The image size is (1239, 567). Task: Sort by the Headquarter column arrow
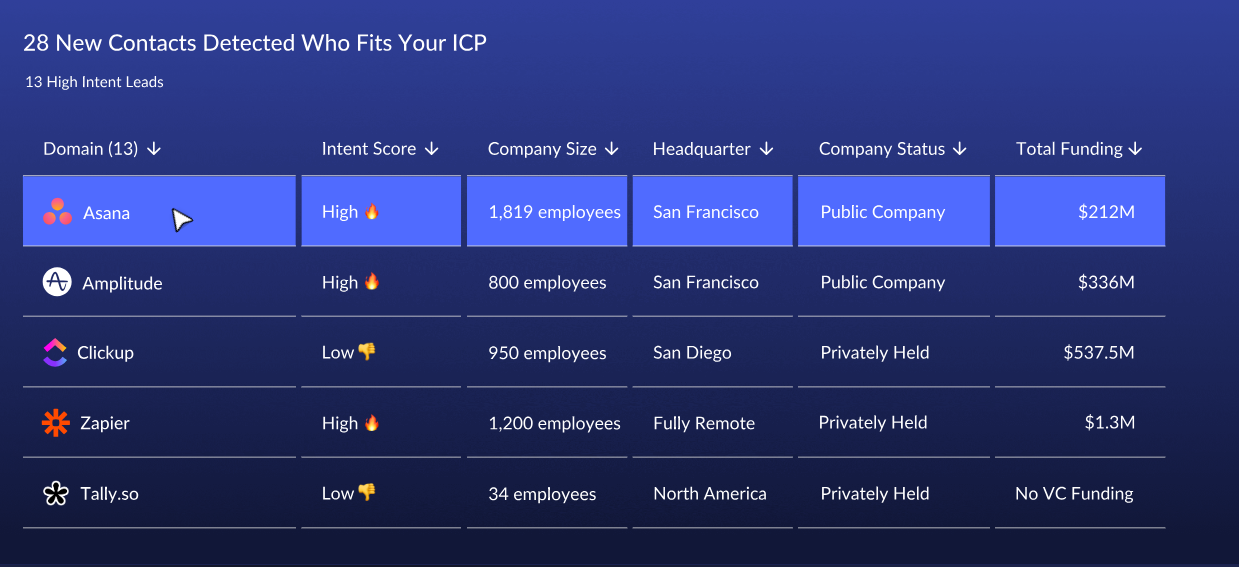pos(767,149)
